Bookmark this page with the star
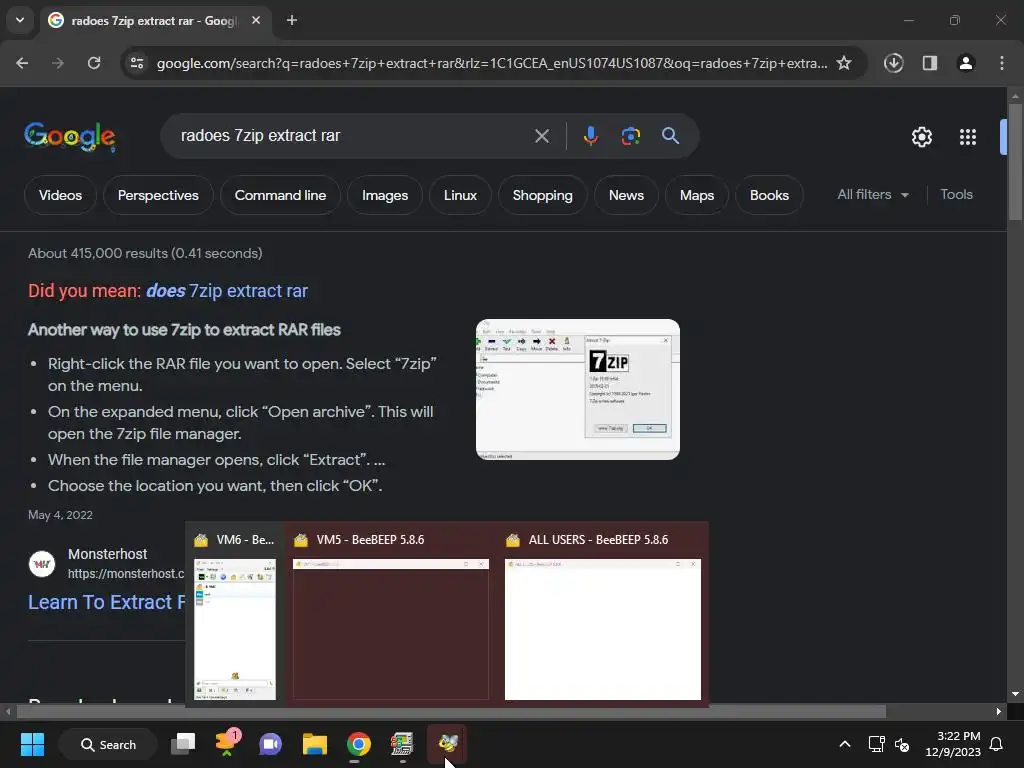Image resolution: width=1024 pixels, height=768 pixels. pos(844,63)
